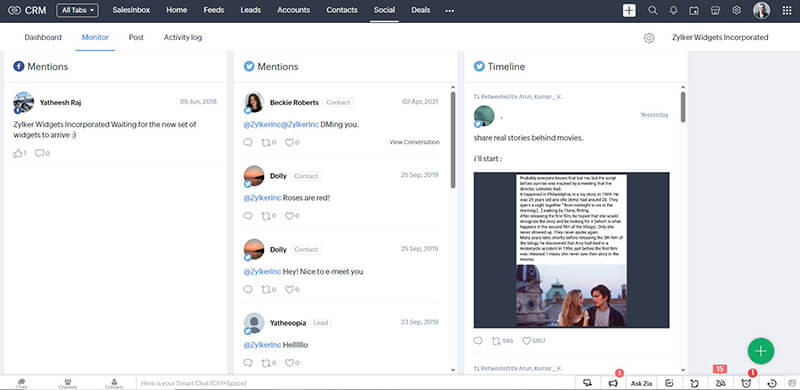This screenshot has height=390, width=800.
Task: Reply to Dolly's 'Roses are red!' tweet
Action: (x=248, y=216)
